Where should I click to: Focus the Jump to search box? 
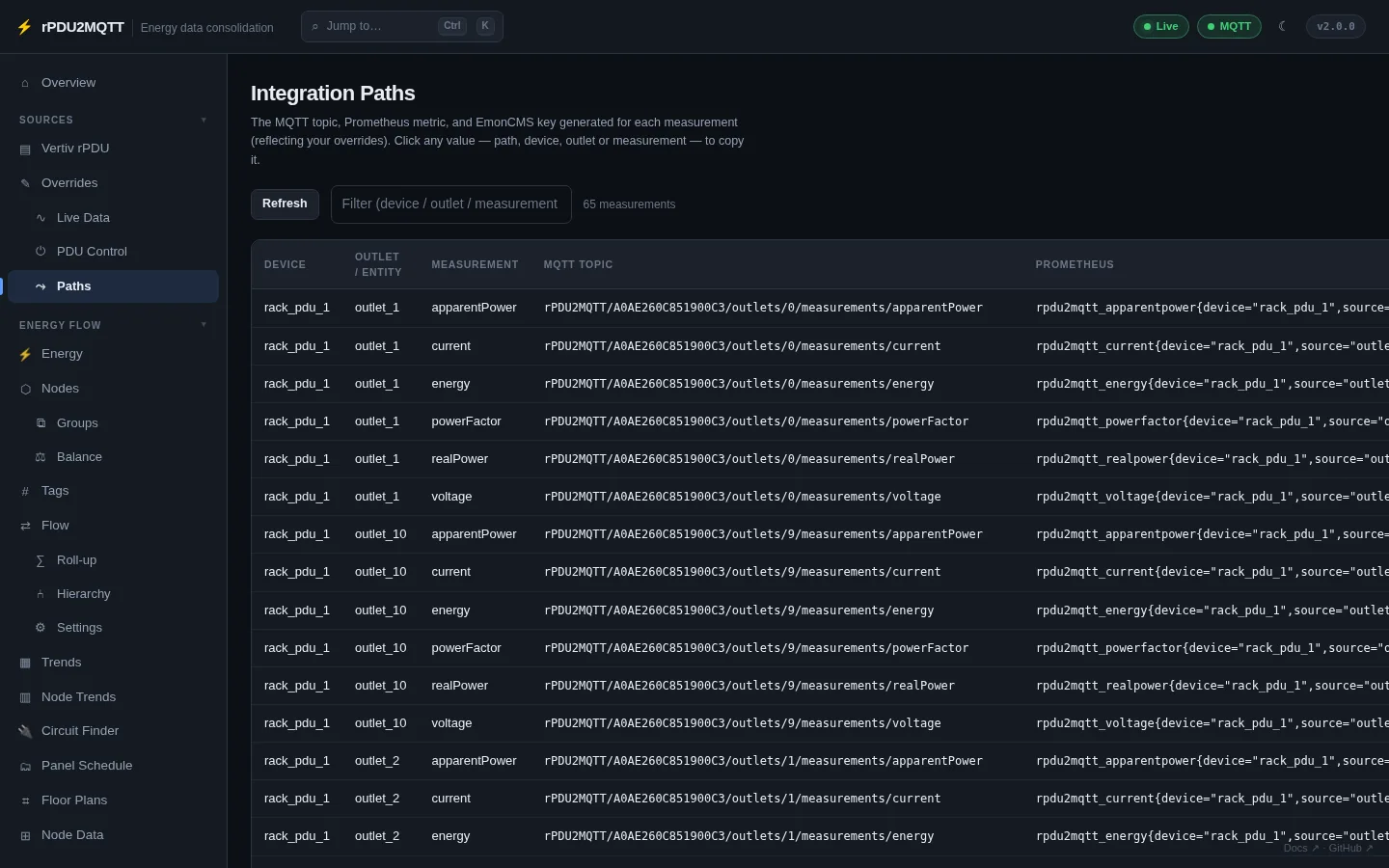pyautogui.click(x=402, y=26)
